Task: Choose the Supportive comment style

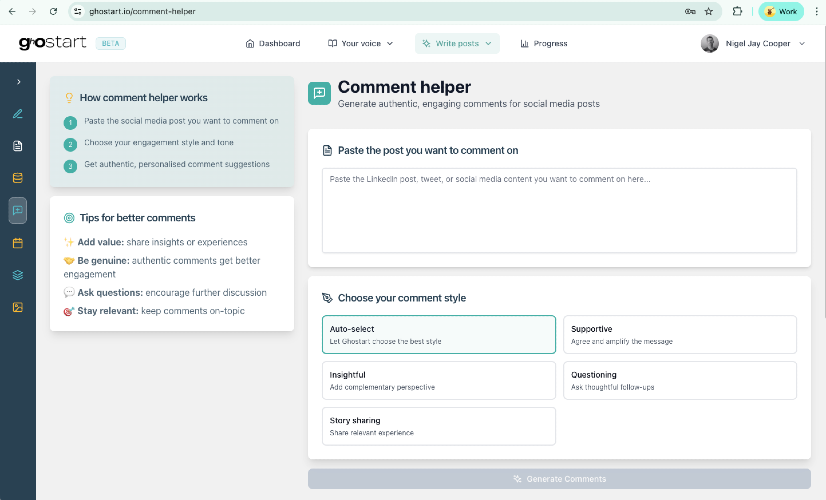Action: tap(680, 335)
